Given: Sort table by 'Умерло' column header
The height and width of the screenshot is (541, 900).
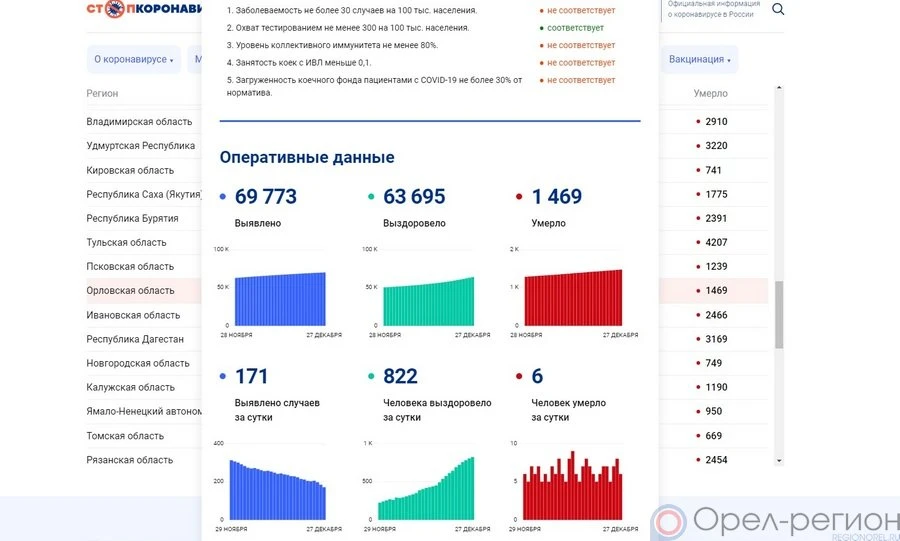Looking at the screenshot, I should (x=710, y=94).
